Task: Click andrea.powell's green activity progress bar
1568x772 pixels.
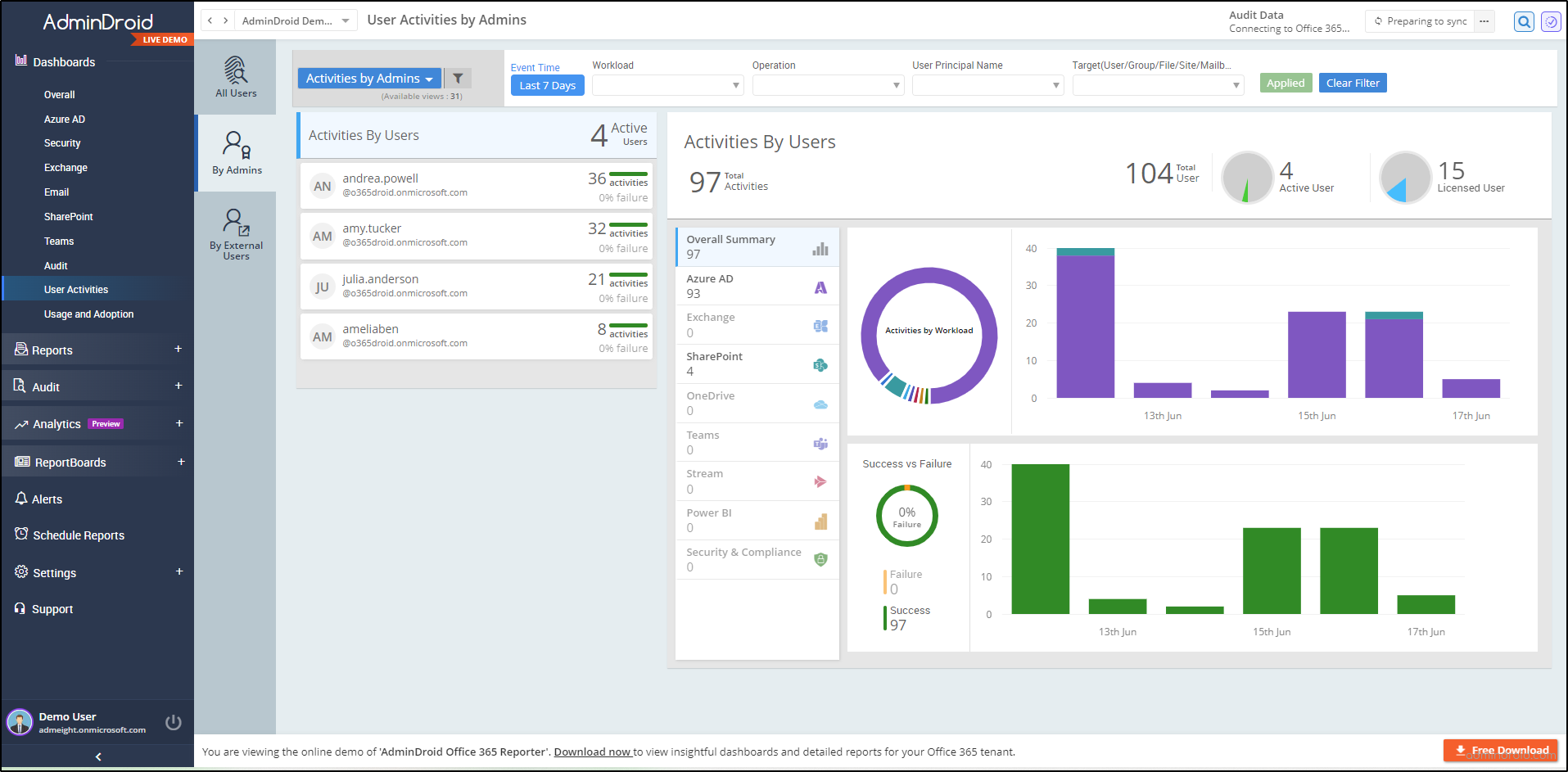Action: point(629,174)
